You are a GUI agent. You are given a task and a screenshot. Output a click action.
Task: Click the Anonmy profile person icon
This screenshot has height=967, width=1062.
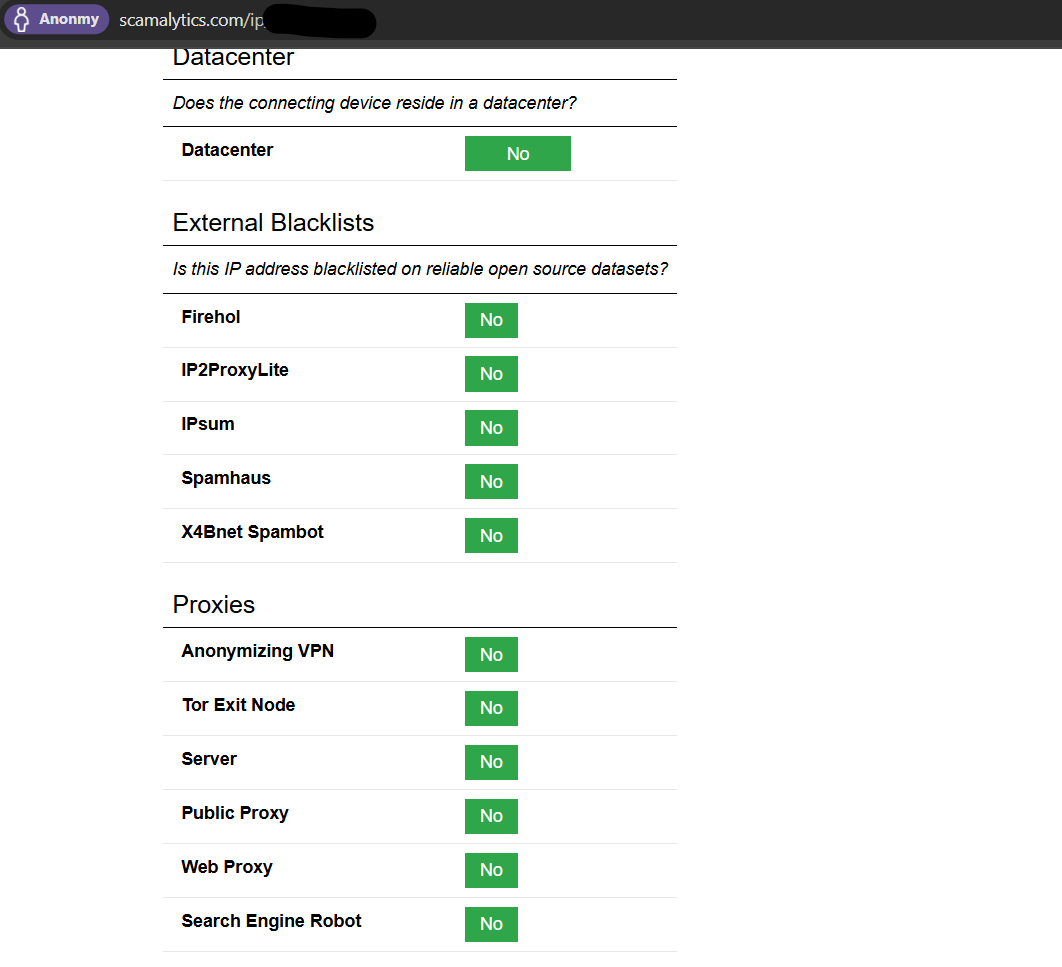(21, 20)
